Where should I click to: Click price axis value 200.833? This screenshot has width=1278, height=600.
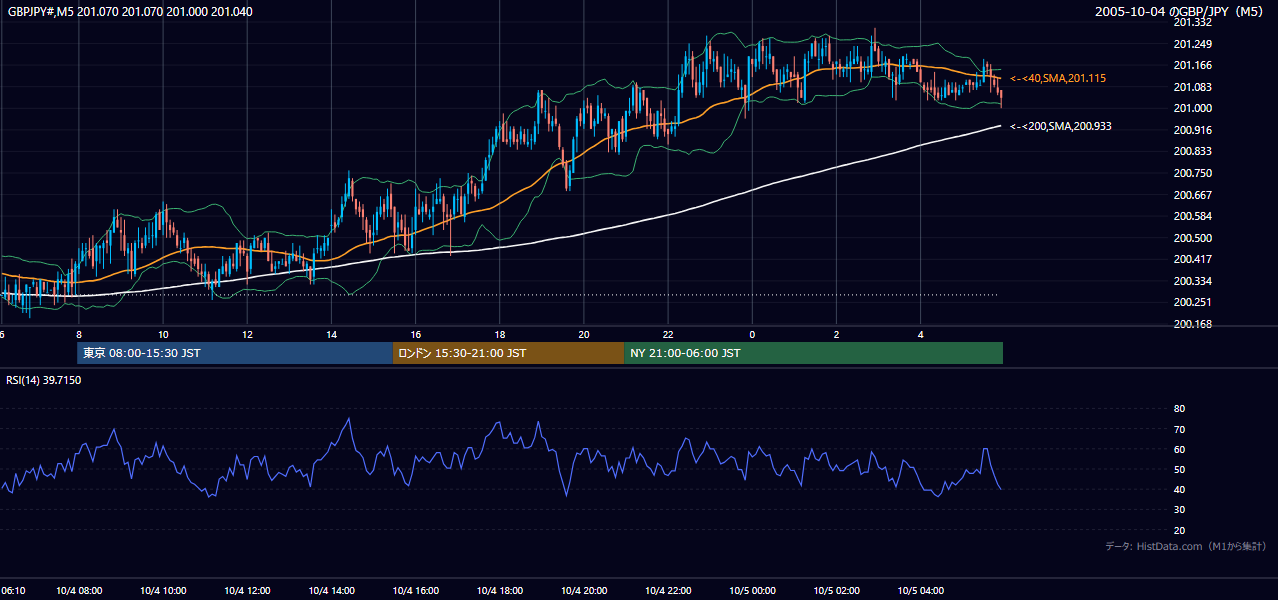(1193, 151)
